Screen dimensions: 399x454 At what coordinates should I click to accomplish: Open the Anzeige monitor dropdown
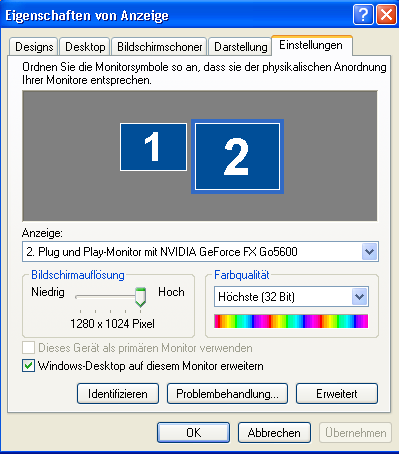370,252
